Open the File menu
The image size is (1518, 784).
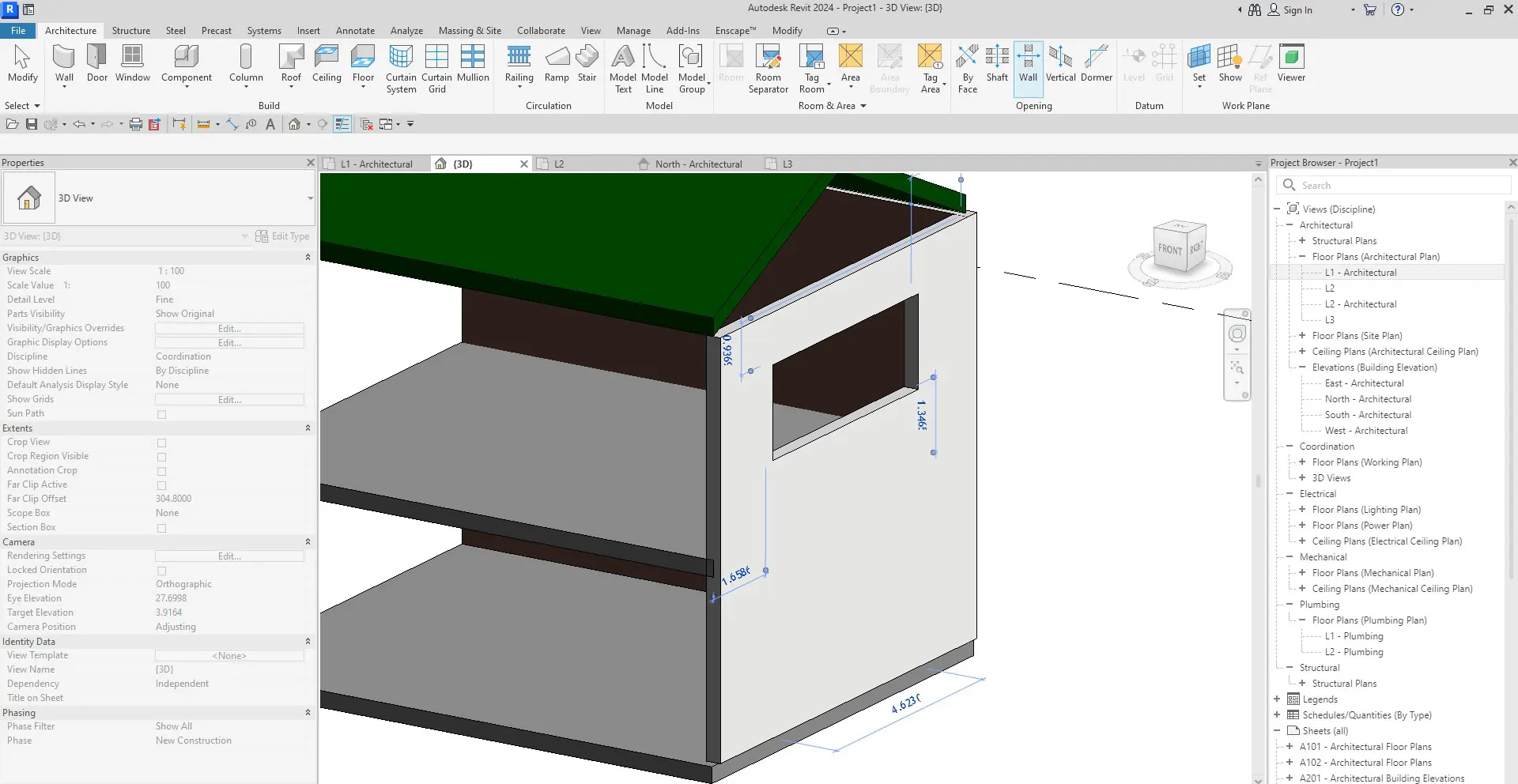pyautogui.click(x=18, y=31)
